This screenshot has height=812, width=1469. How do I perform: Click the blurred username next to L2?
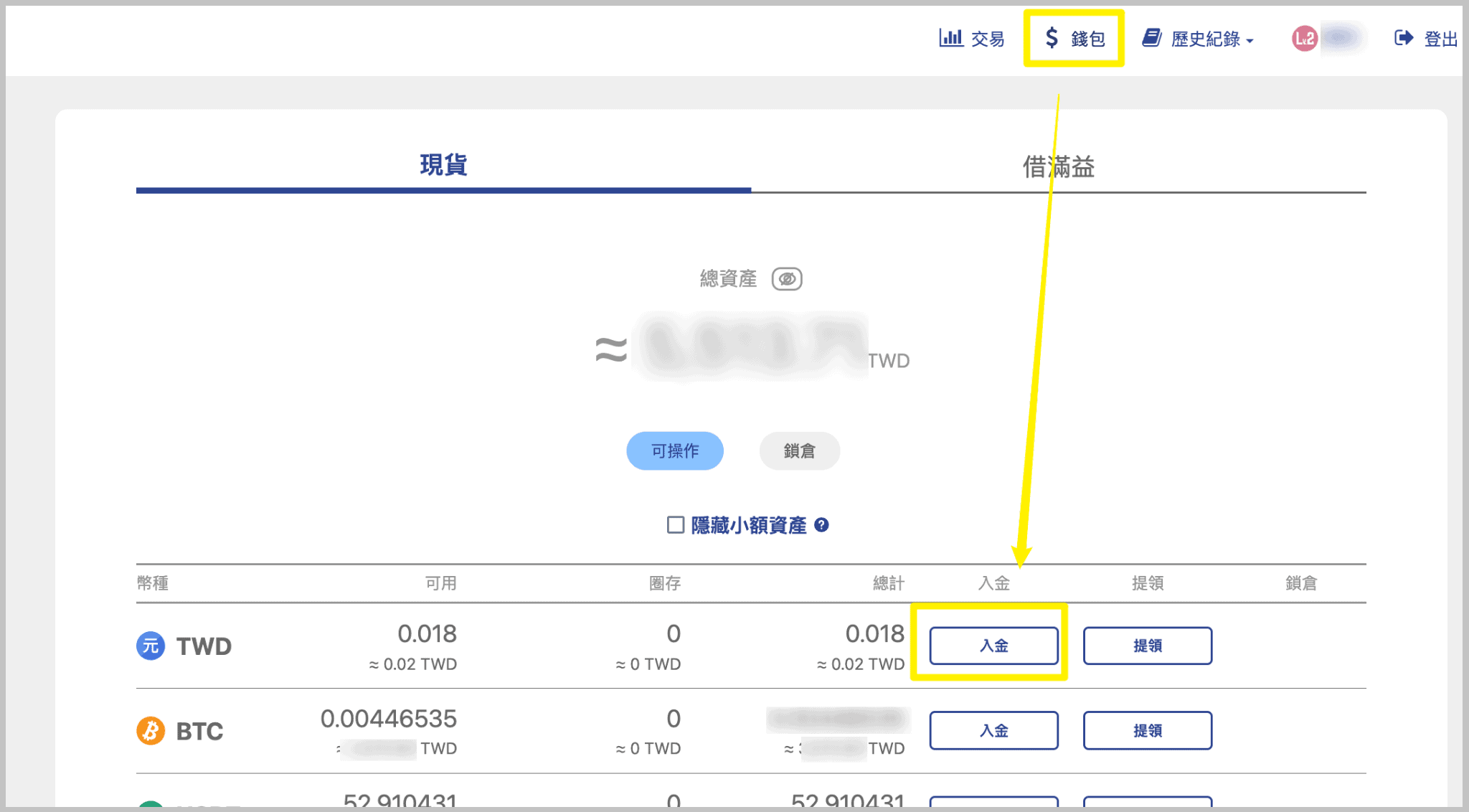[1341, 37]
